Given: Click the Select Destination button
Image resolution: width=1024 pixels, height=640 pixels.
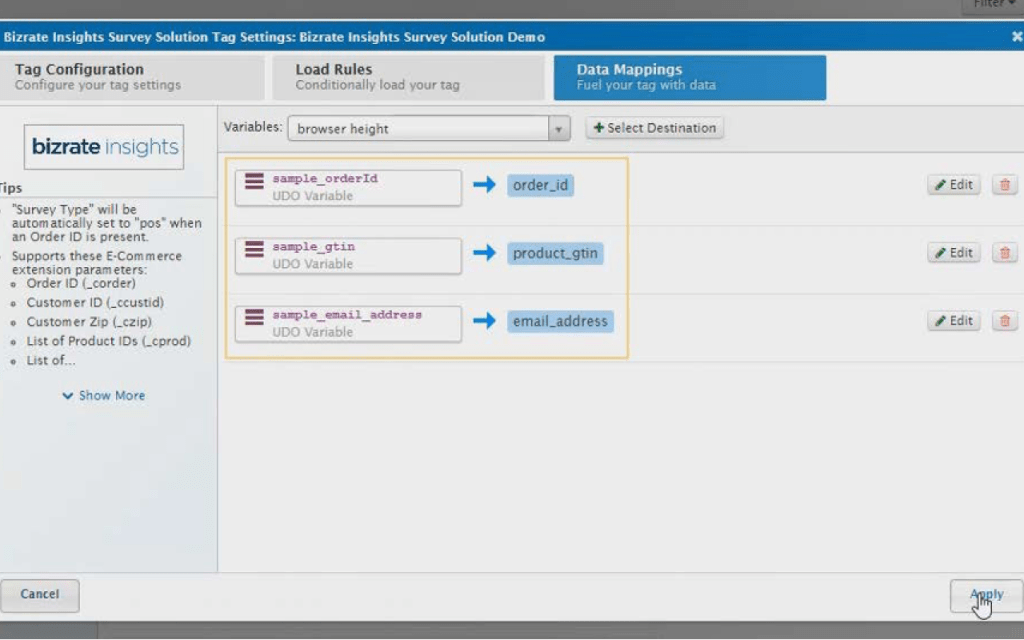Looking at the screenshot, I should pos(655,128).
